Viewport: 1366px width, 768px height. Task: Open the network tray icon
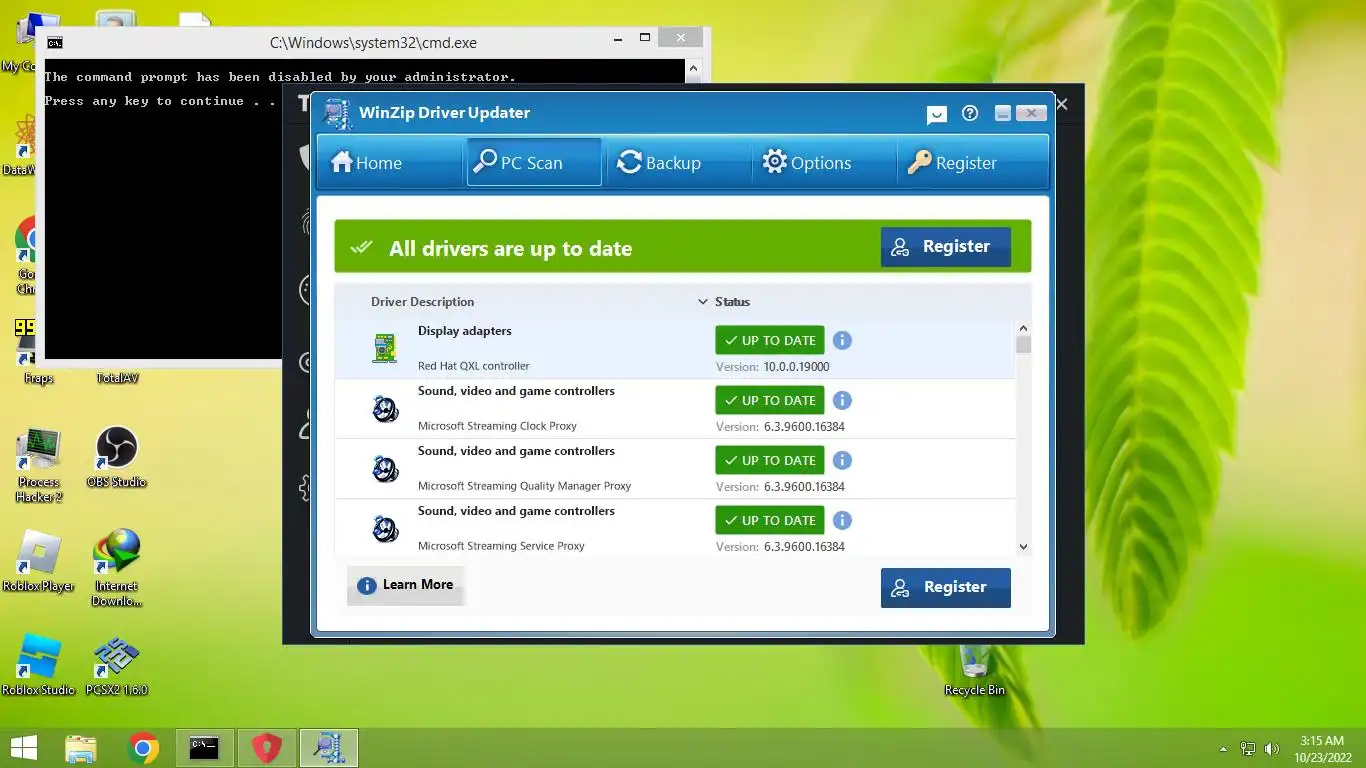click(1248, 749)
